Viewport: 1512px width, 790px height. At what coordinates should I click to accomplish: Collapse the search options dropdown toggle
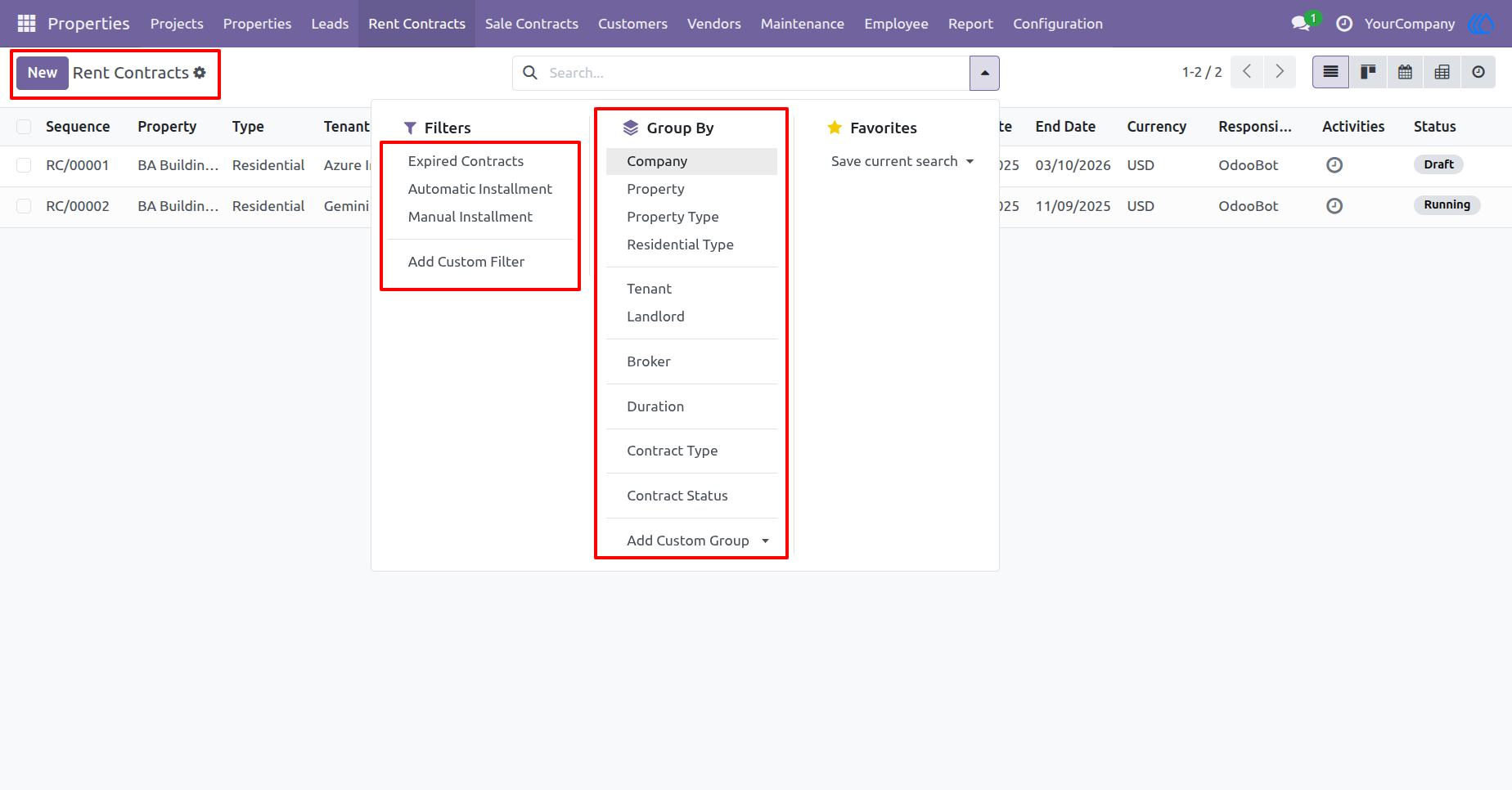pyautogui.click(x=984, y=73)
